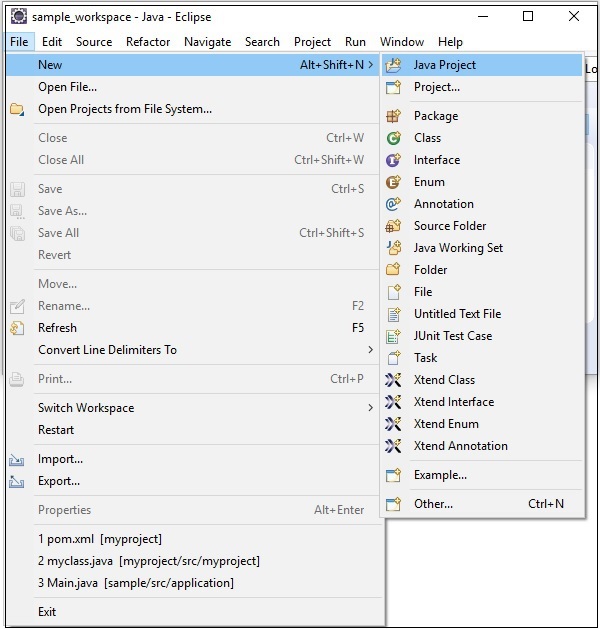Expand Convert Line Delimiters To submenu arrow
The image size is (600, 629).
click(x=371, y=350)
